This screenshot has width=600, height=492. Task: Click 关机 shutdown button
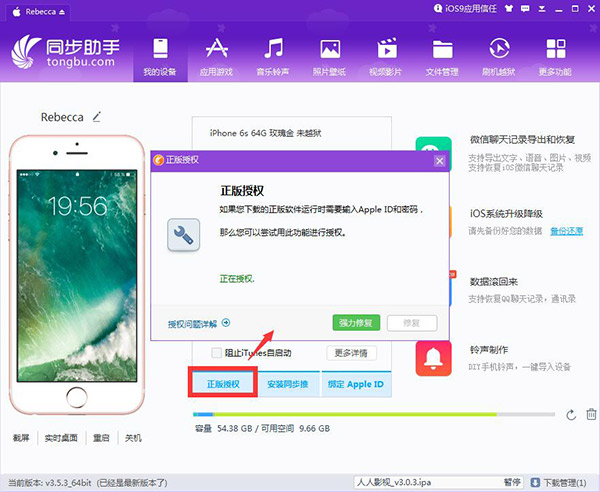[133, 438]
